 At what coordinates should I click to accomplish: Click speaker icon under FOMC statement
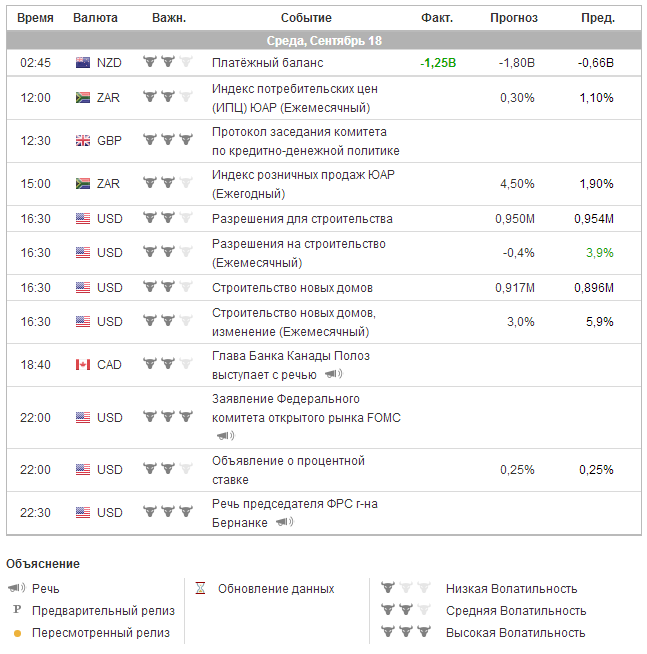point(224,436)
